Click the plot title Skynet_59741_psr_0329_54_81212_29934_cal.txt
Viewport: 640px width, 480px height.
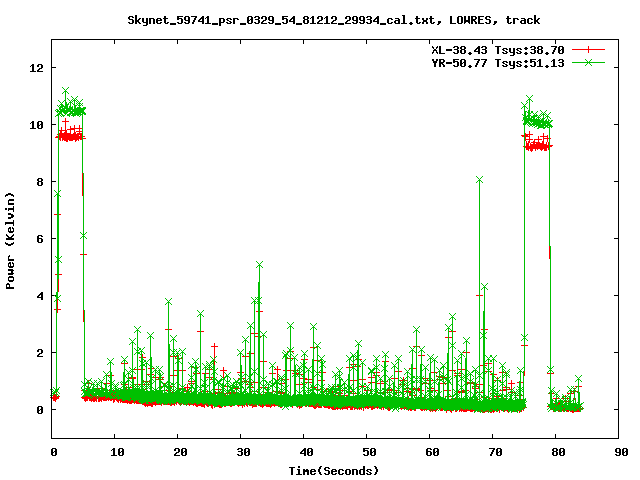(334, 20)
